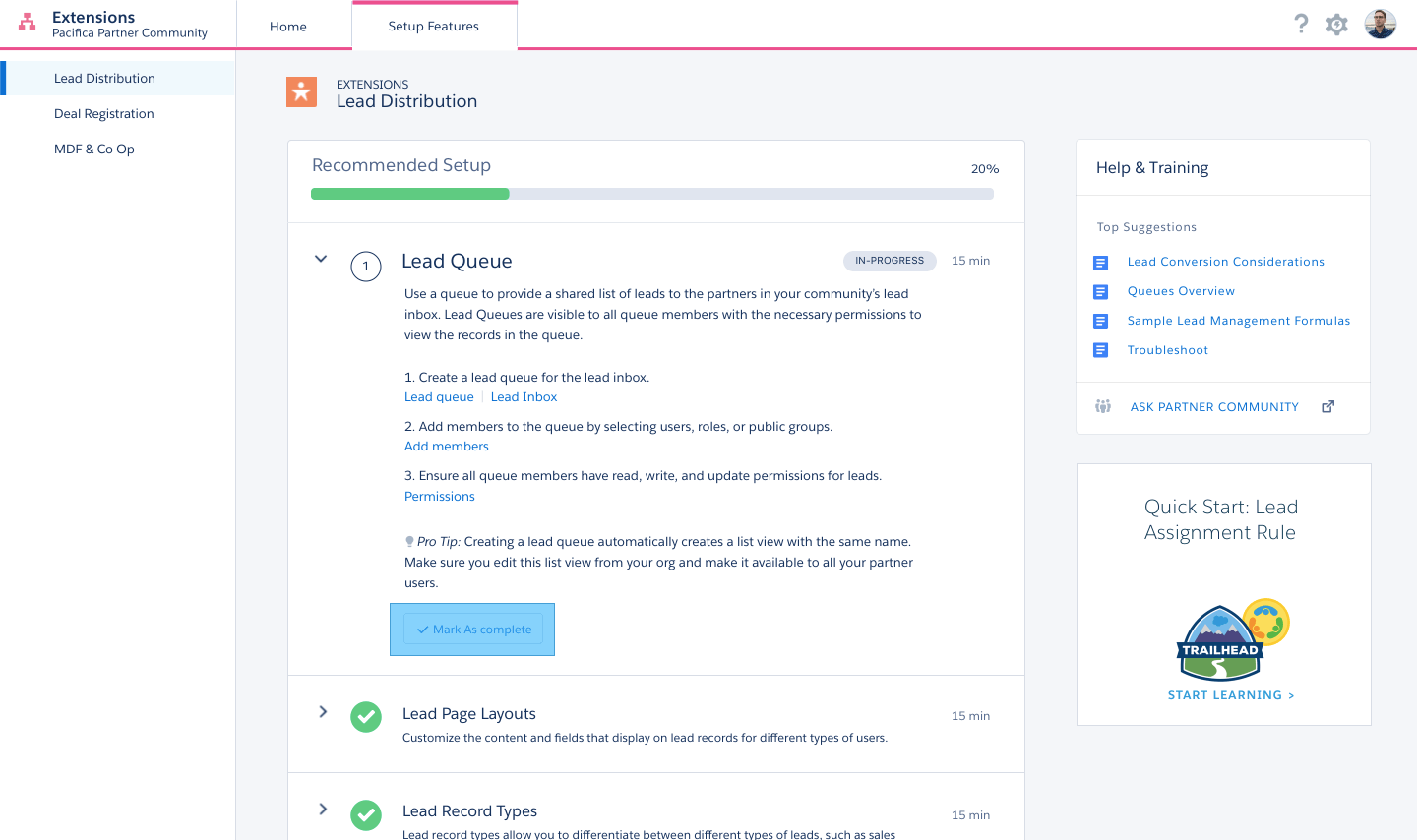Click the Lead Page Layouts heading
Viewport: 1417px width, 840px height.
tap(469, 714)
